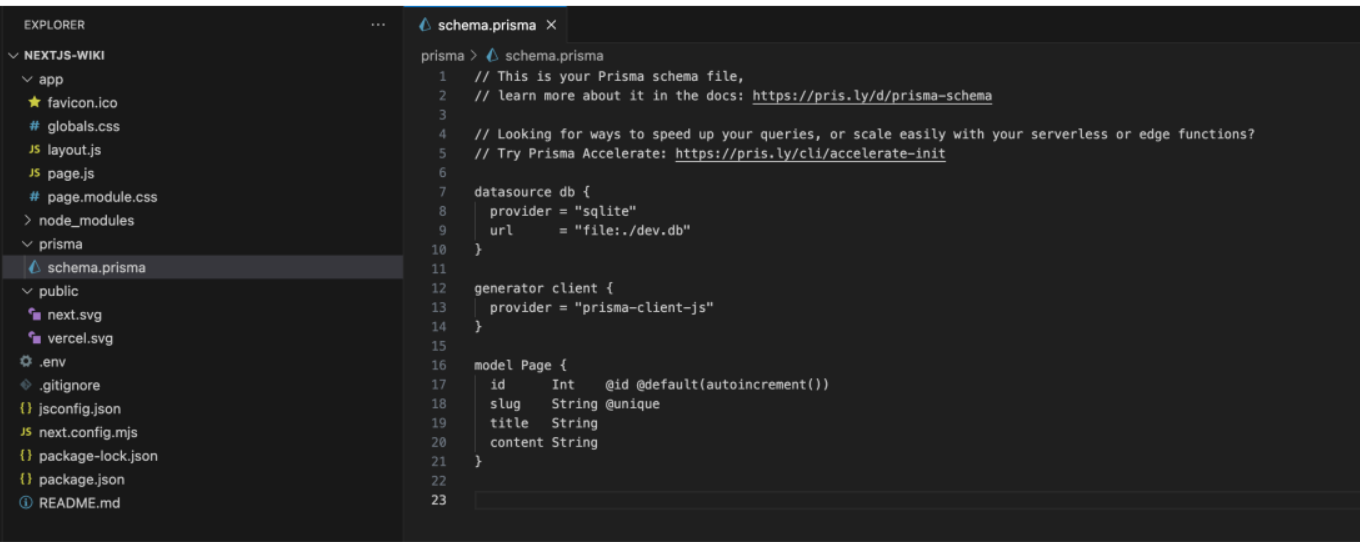The width and height of the screenshot is (1360, 542).
Task: Collapse the prisma folder
Action: pos(27,244)
